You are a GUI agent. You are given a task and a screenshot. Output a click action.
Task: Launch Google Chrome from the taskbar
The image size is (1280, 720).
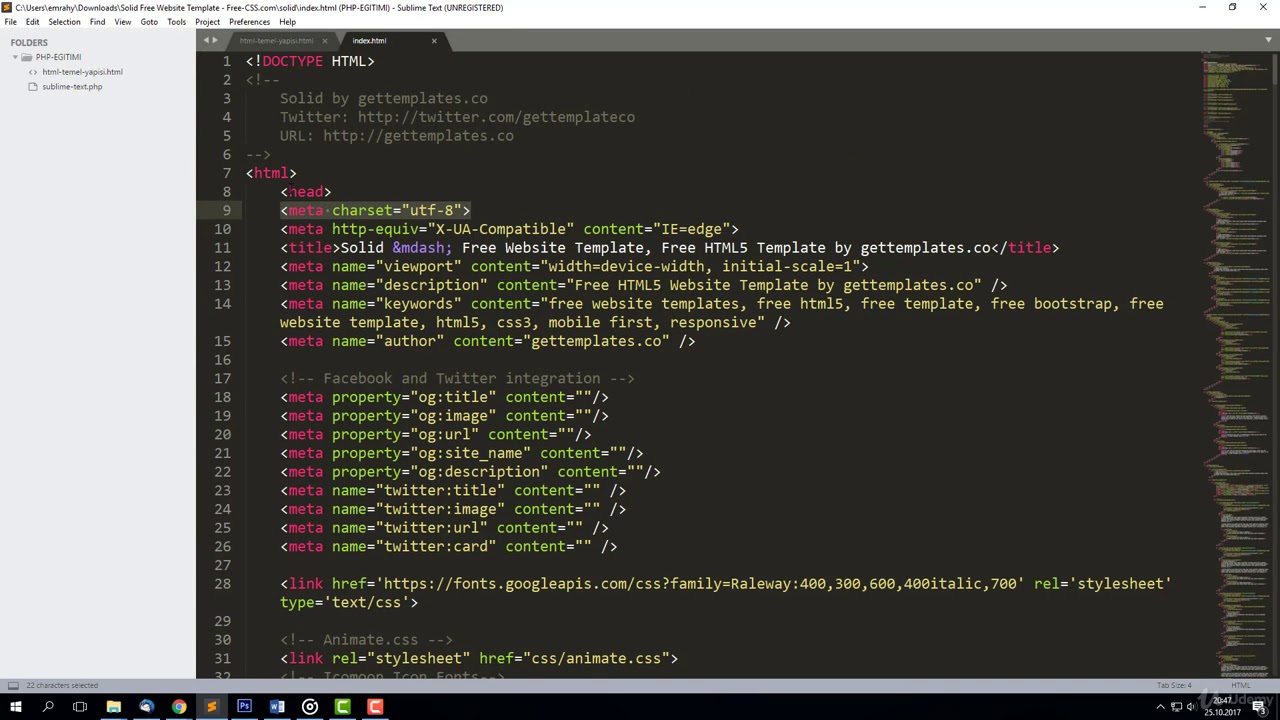tap(179, 707)
